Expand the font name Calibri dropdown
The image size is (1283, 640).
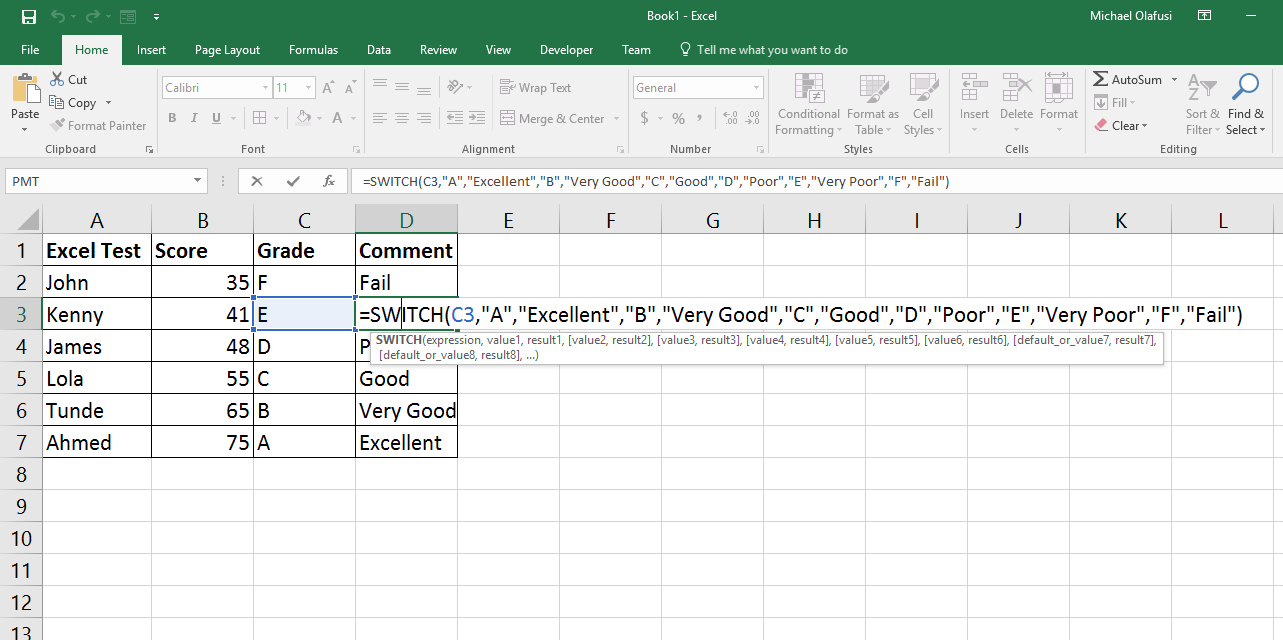(265, 88)
